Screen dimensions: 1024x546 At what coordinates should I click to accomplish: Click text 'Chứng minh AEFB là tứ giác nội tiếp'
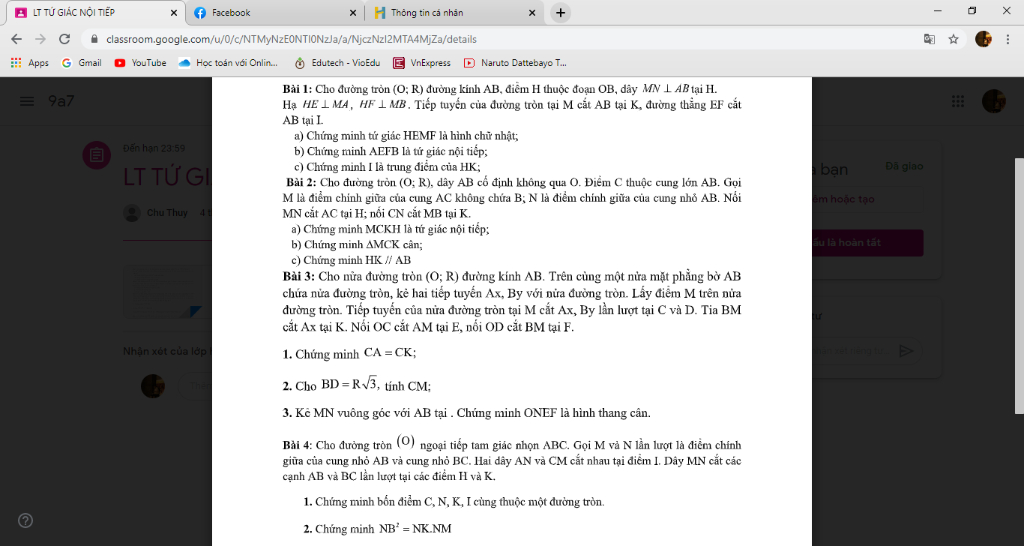click(397, 152)
